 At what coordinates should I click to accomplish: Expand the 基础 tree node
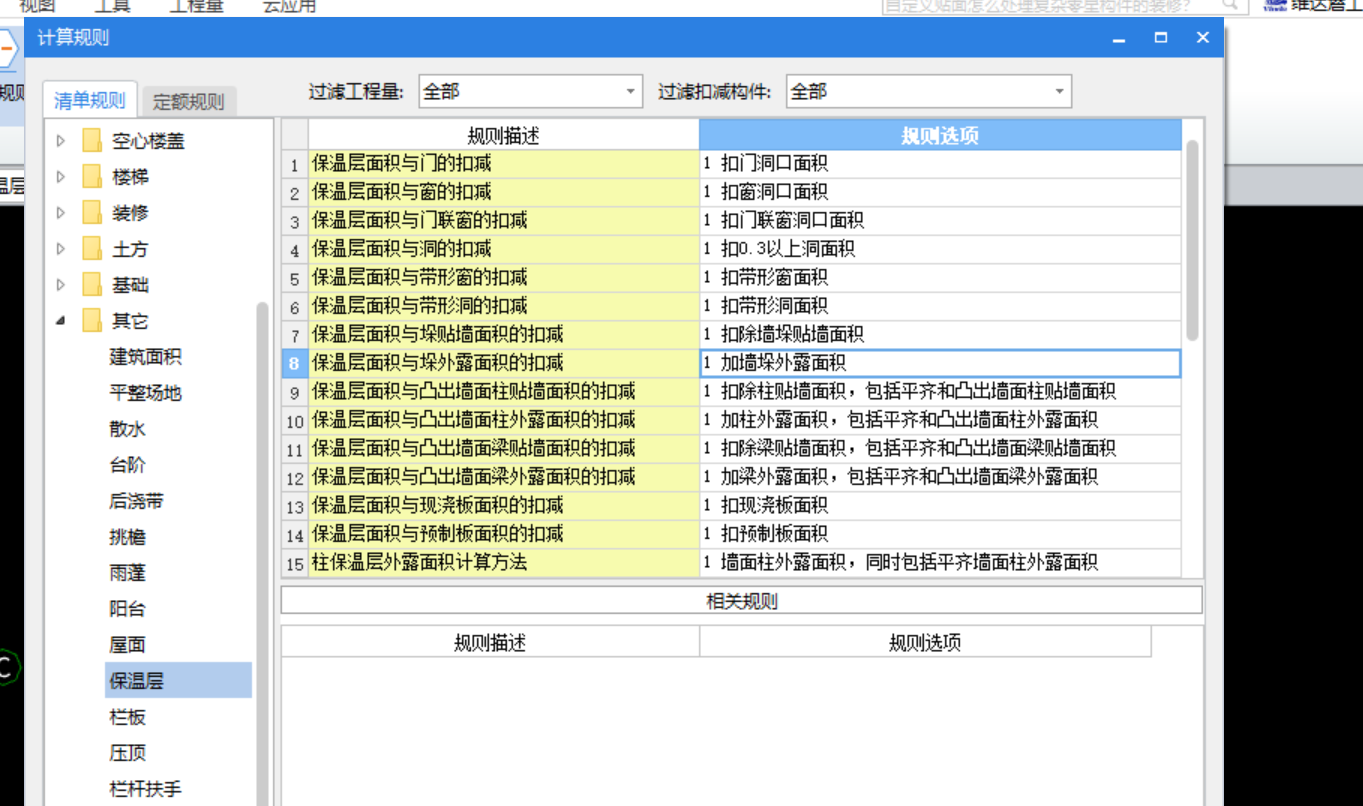coord(60,285)
